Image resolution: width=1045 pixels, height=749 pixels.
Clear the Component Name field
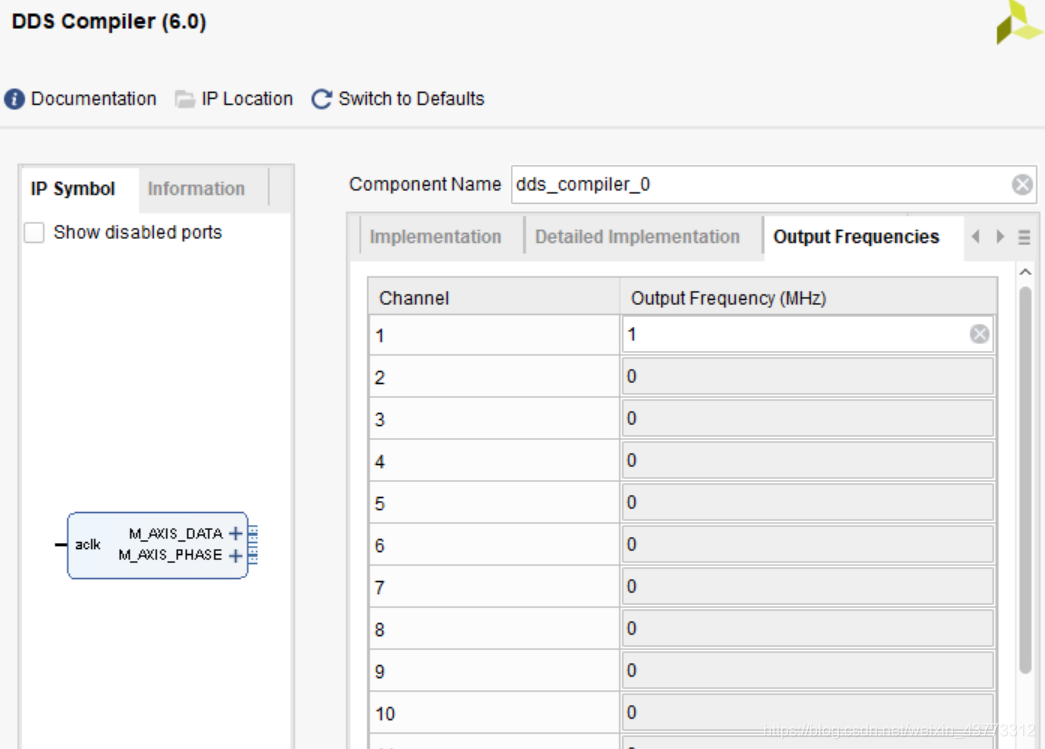[x=1022, y=185]
